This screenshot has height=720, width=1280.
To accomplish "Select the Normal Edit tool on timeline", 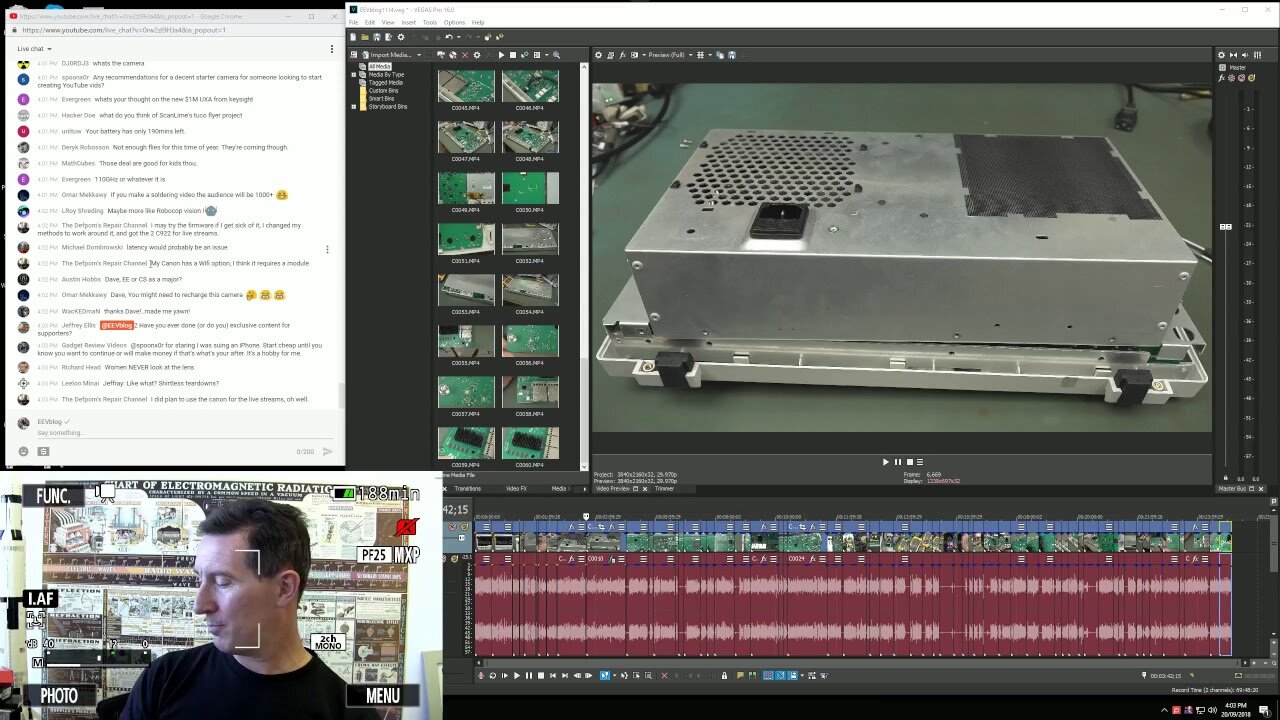I will (x=604, y=675).
